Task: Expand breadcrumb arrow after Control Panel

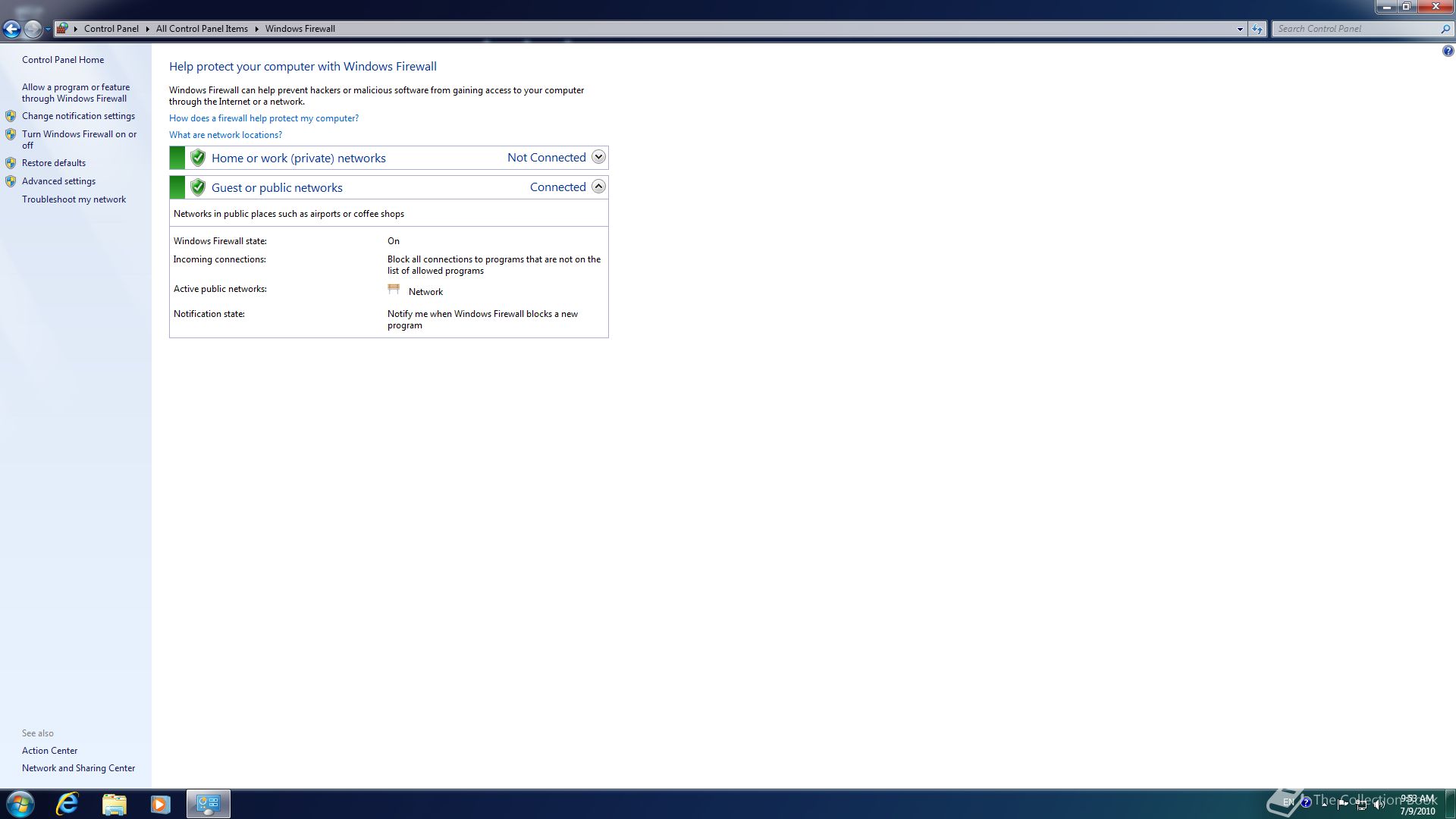Action: click(x=148, y=29)
